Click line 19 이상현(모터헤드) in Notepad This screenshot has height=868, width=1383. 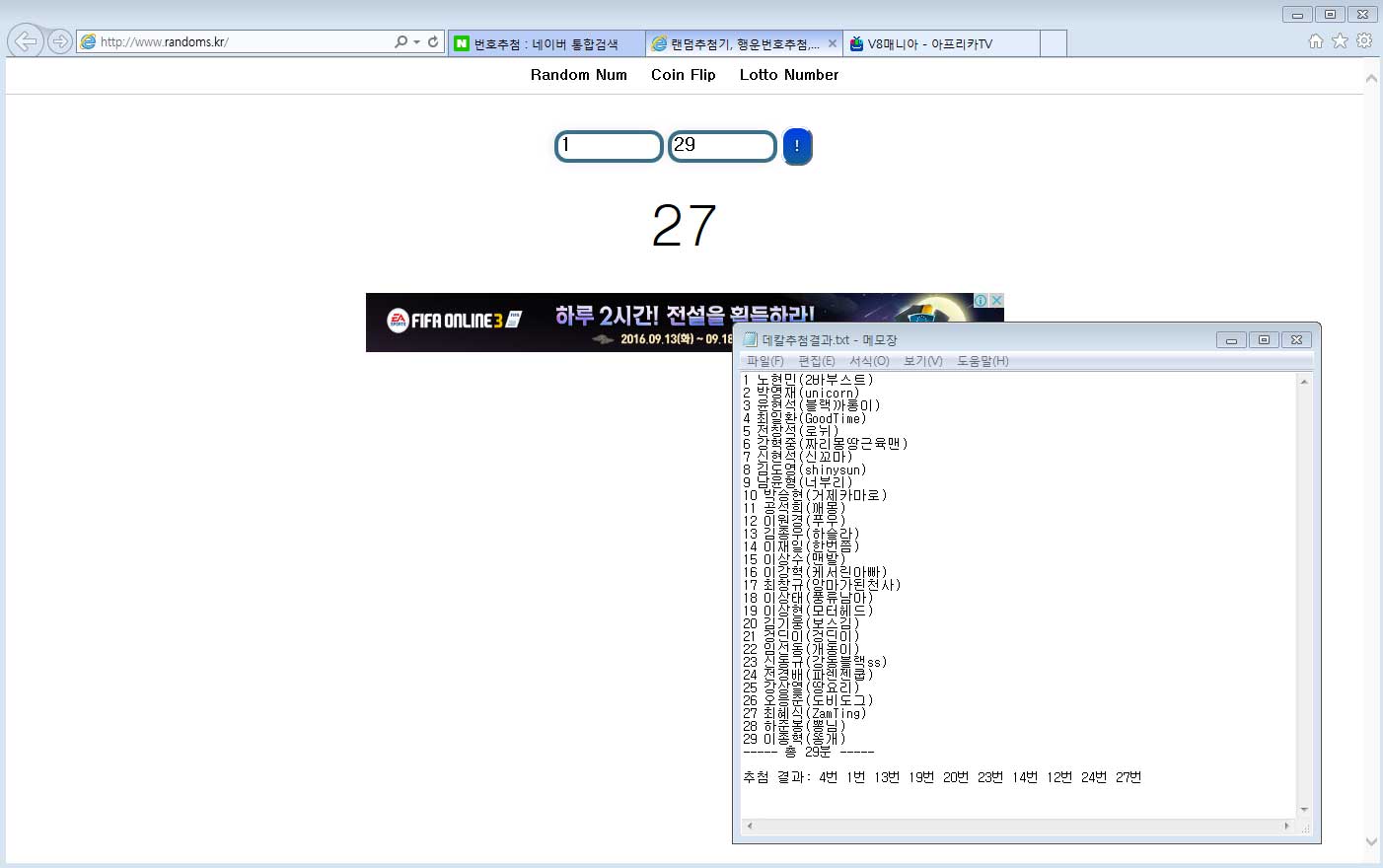(x=808, y=611)
